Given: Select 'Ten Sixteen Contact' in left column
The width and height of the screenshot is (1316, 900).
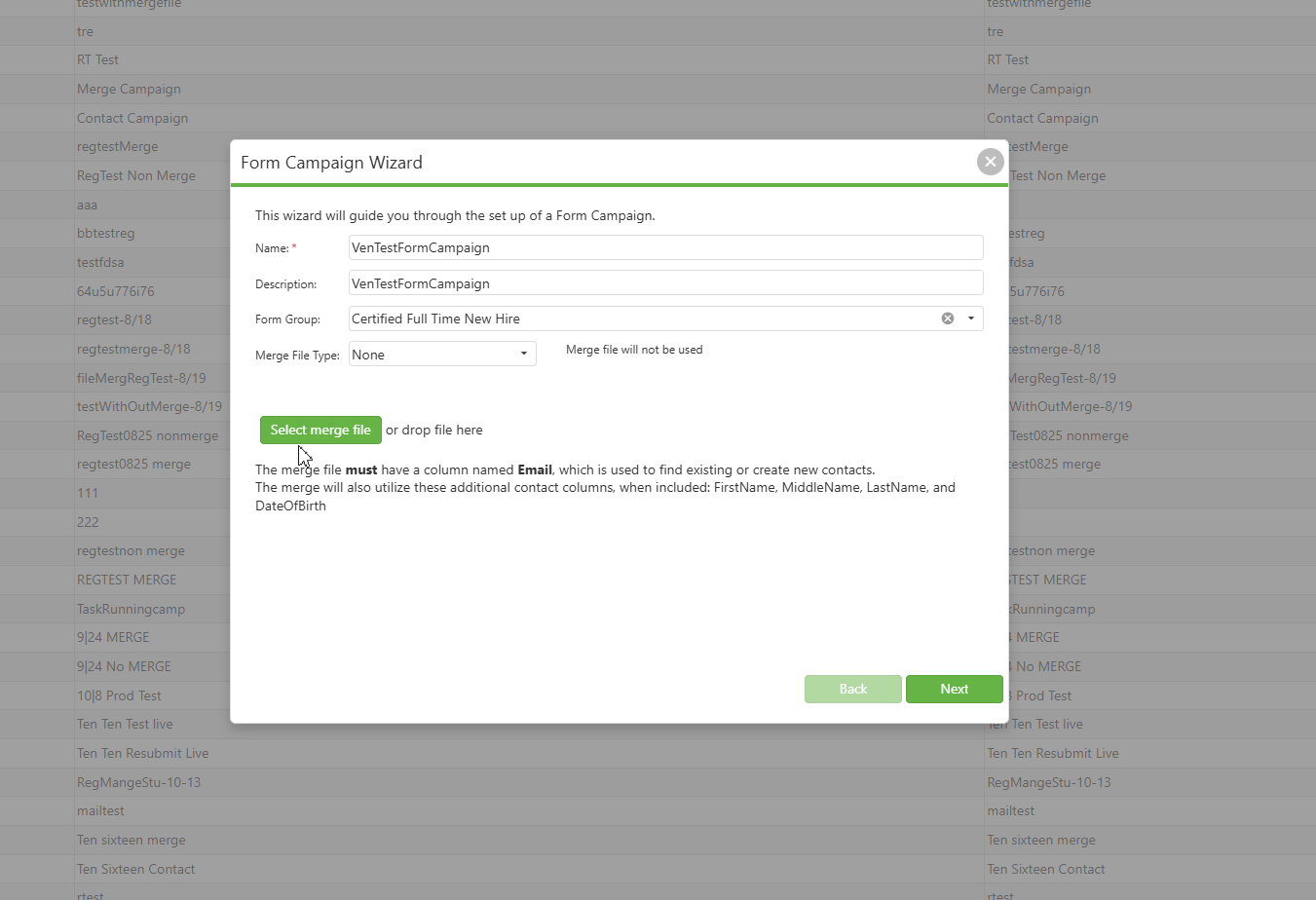Looking at the screenshot, I should click(135, 869).
